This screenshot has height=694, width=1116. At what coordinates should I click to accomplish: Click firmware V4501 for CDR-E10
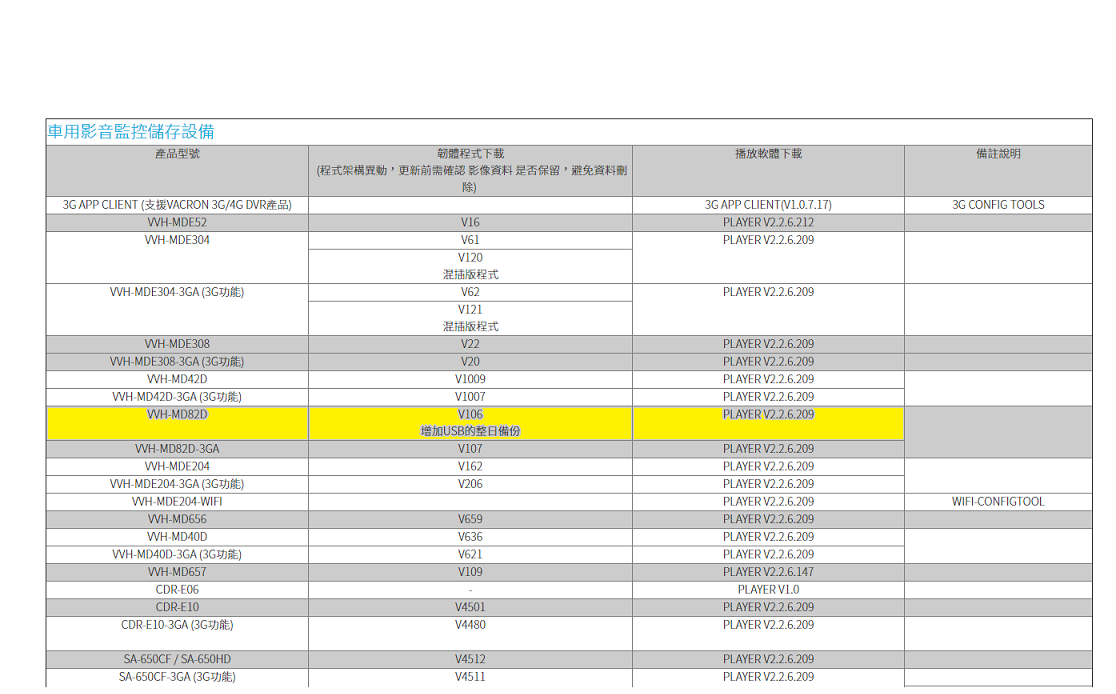coord(470,607)
